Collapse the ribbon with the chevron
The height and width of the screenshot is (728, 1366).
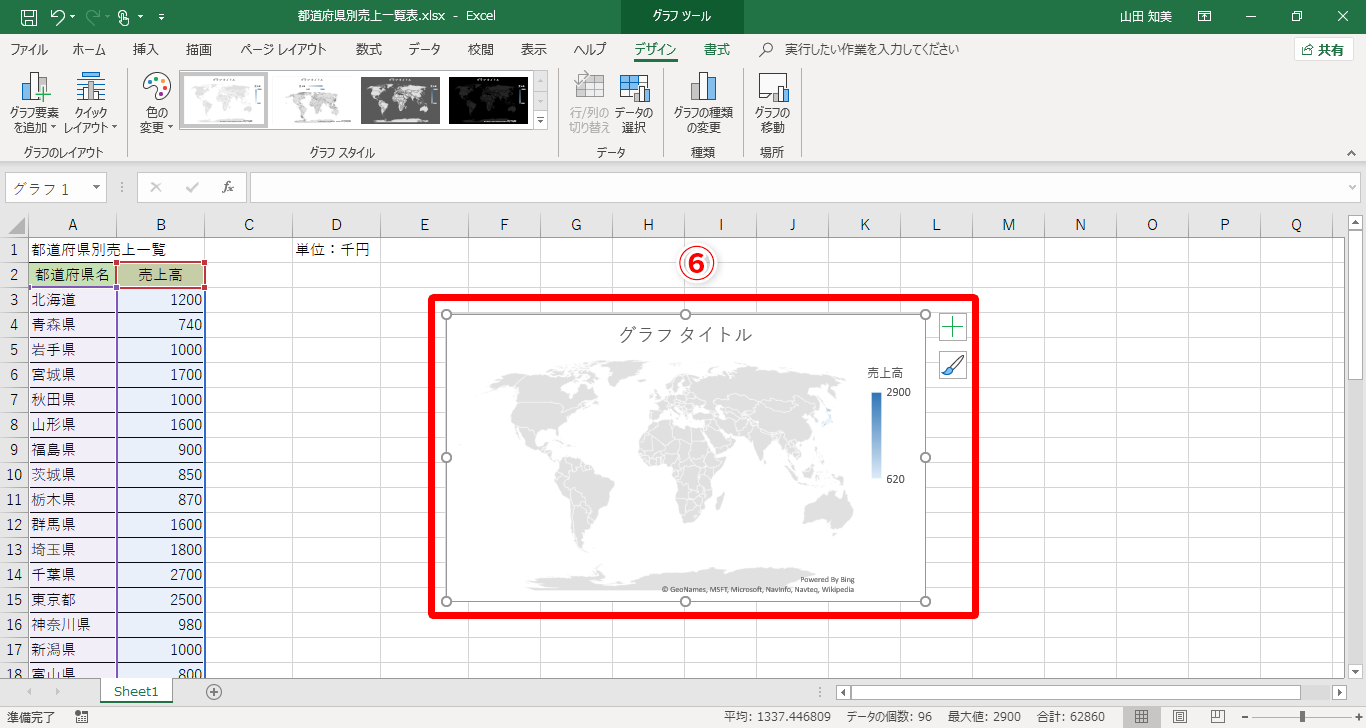pyautogui.click(x=1350, y=154)
